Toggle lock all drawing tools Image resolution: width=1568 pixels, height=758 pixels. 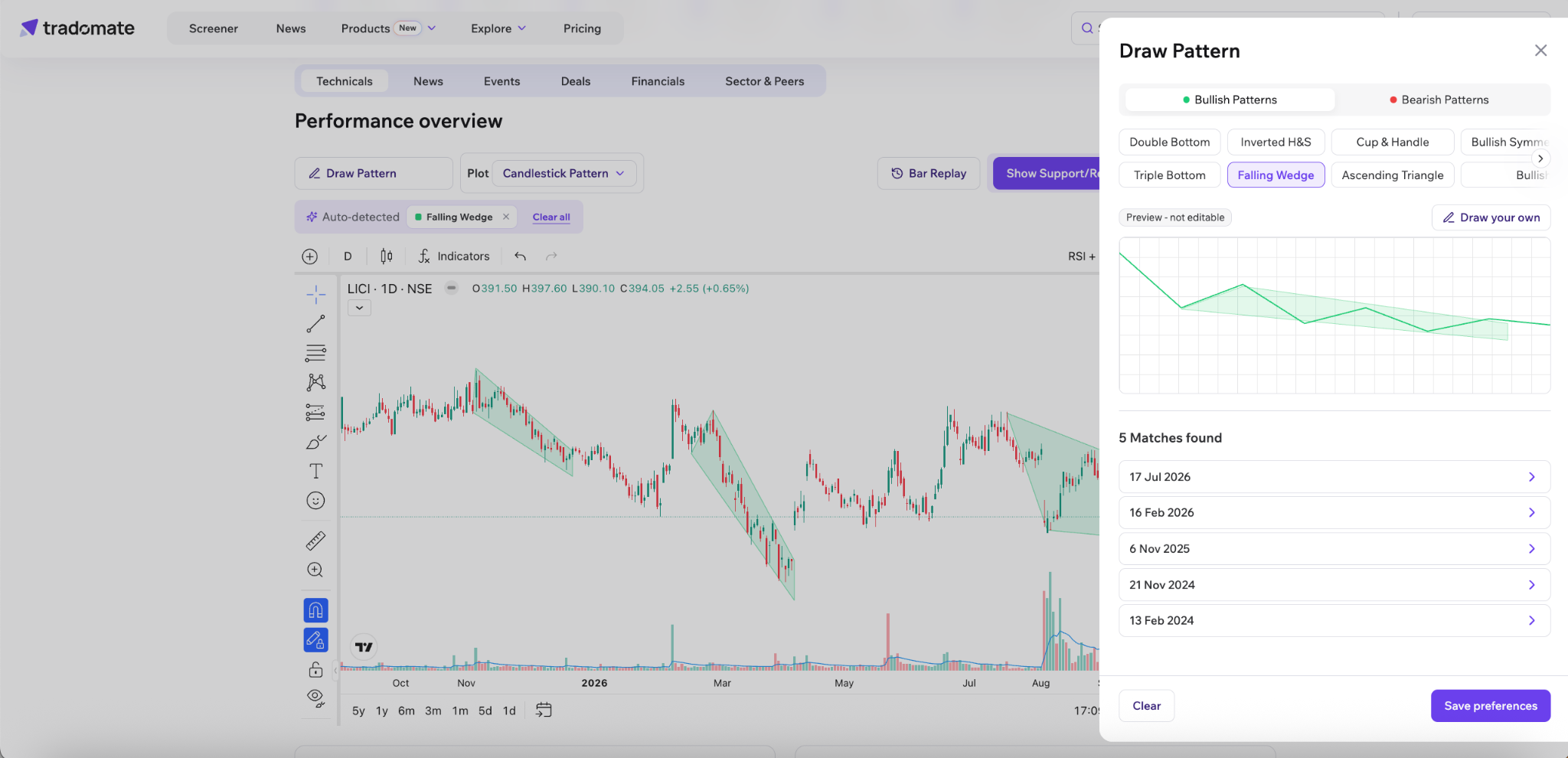pyautogui.click(x=315, y=670)
